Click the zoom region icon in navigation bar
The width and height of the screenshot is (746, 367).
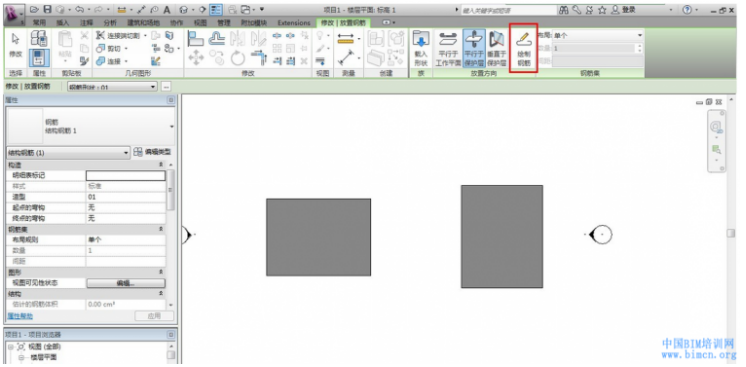coord(716,150)
